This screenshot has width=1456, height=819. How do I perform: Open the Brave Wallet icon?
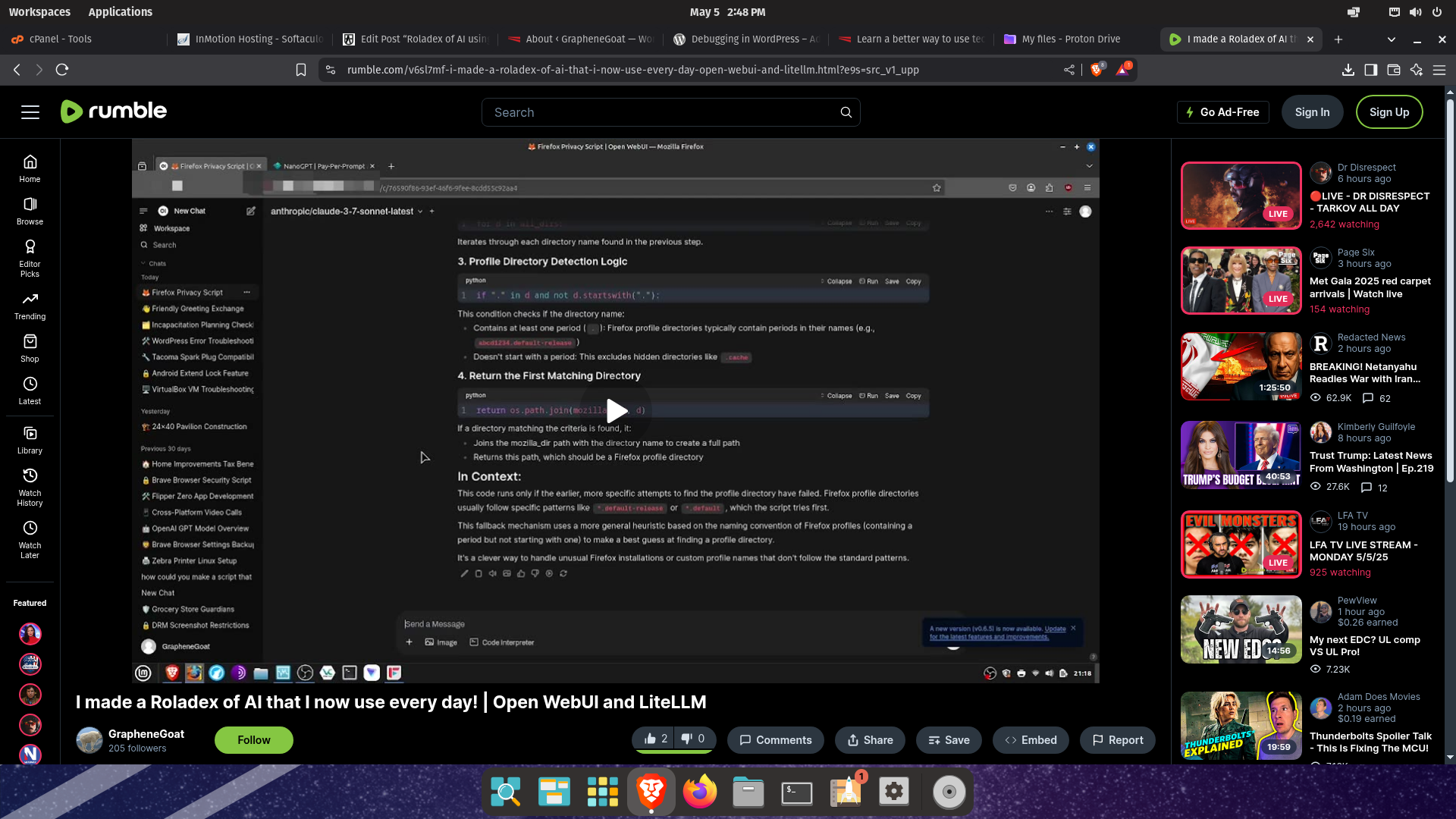pyautogui.click(x=1393, y=70)
